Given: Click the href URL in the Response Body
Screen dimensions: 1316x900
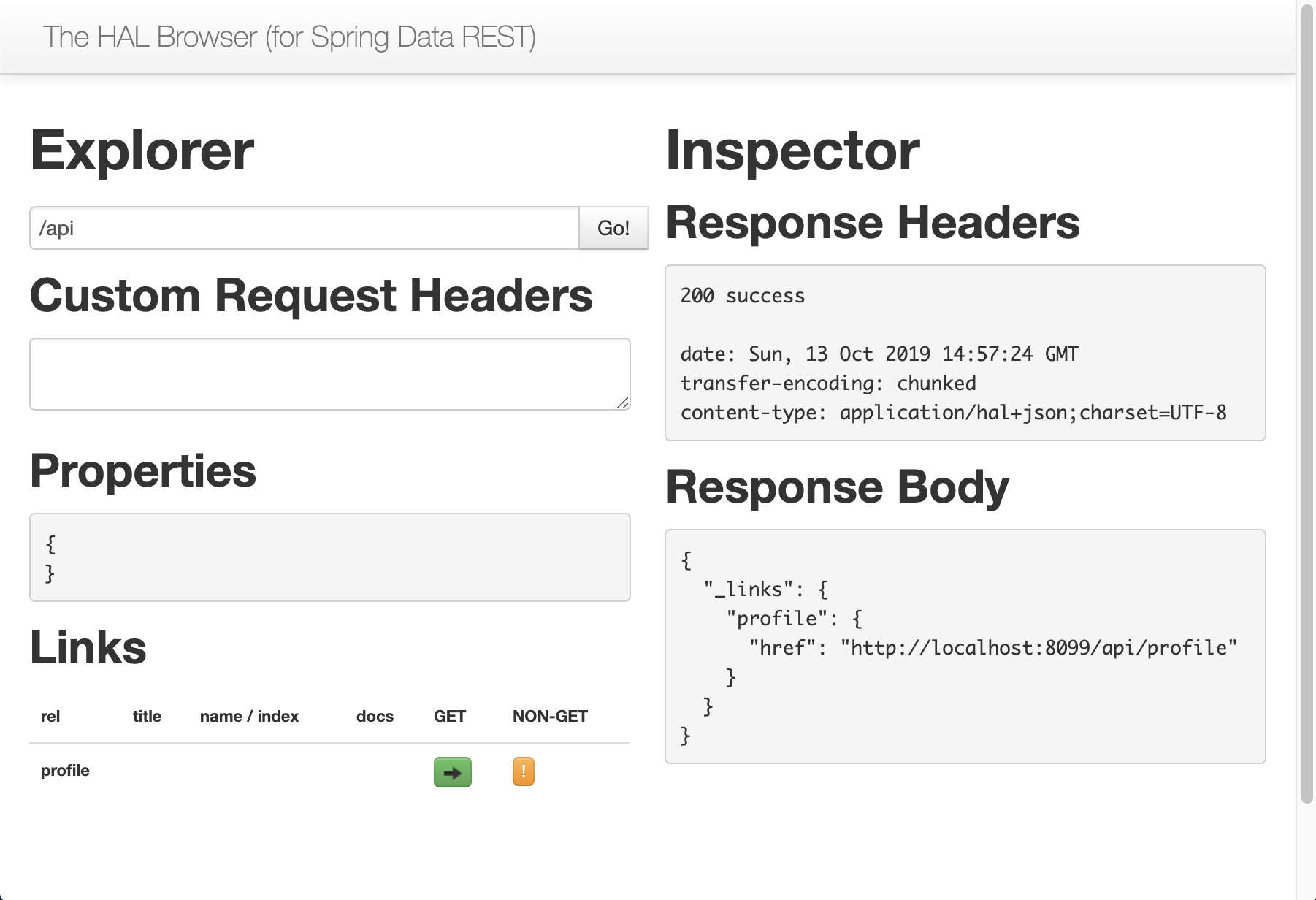Looking at the screenshot, I should [1037, 647].
